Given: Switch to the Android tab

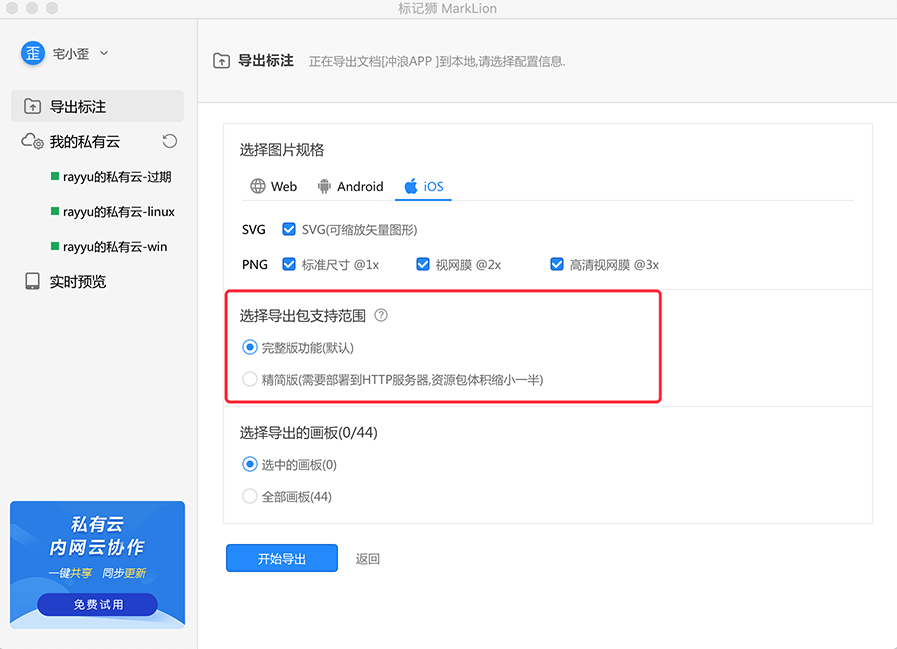Looking at the screenshot, I should click(x=349, y=186).
